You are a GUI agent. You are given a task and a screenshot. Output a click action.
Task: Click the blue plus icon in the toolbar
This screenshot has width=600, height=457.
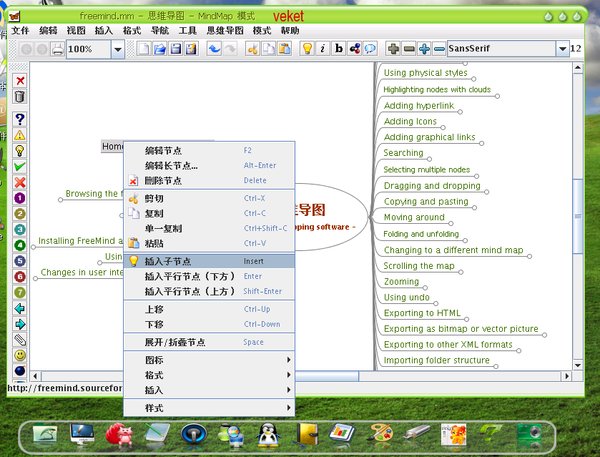point(424,49)
